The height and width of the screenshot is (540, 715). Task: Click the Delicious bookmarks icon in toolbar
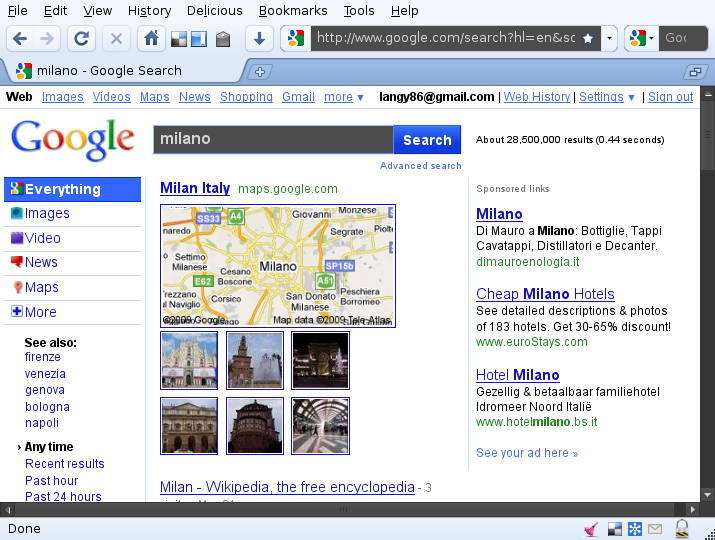click(179, 39)
